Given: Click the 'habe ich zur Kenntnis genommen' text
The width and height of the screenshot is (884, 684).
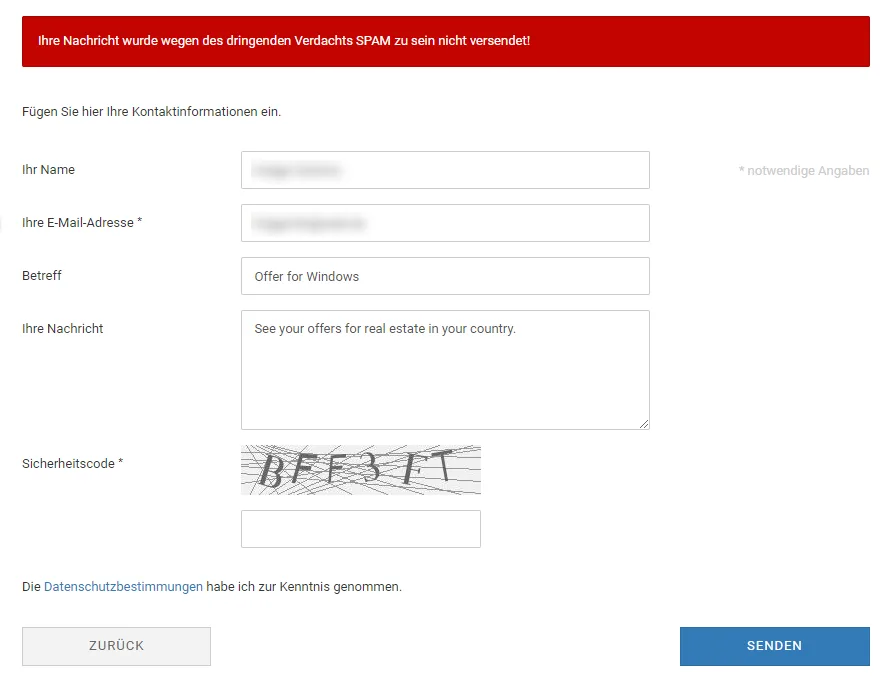Looking at the screenshot, I should [304, 586].
